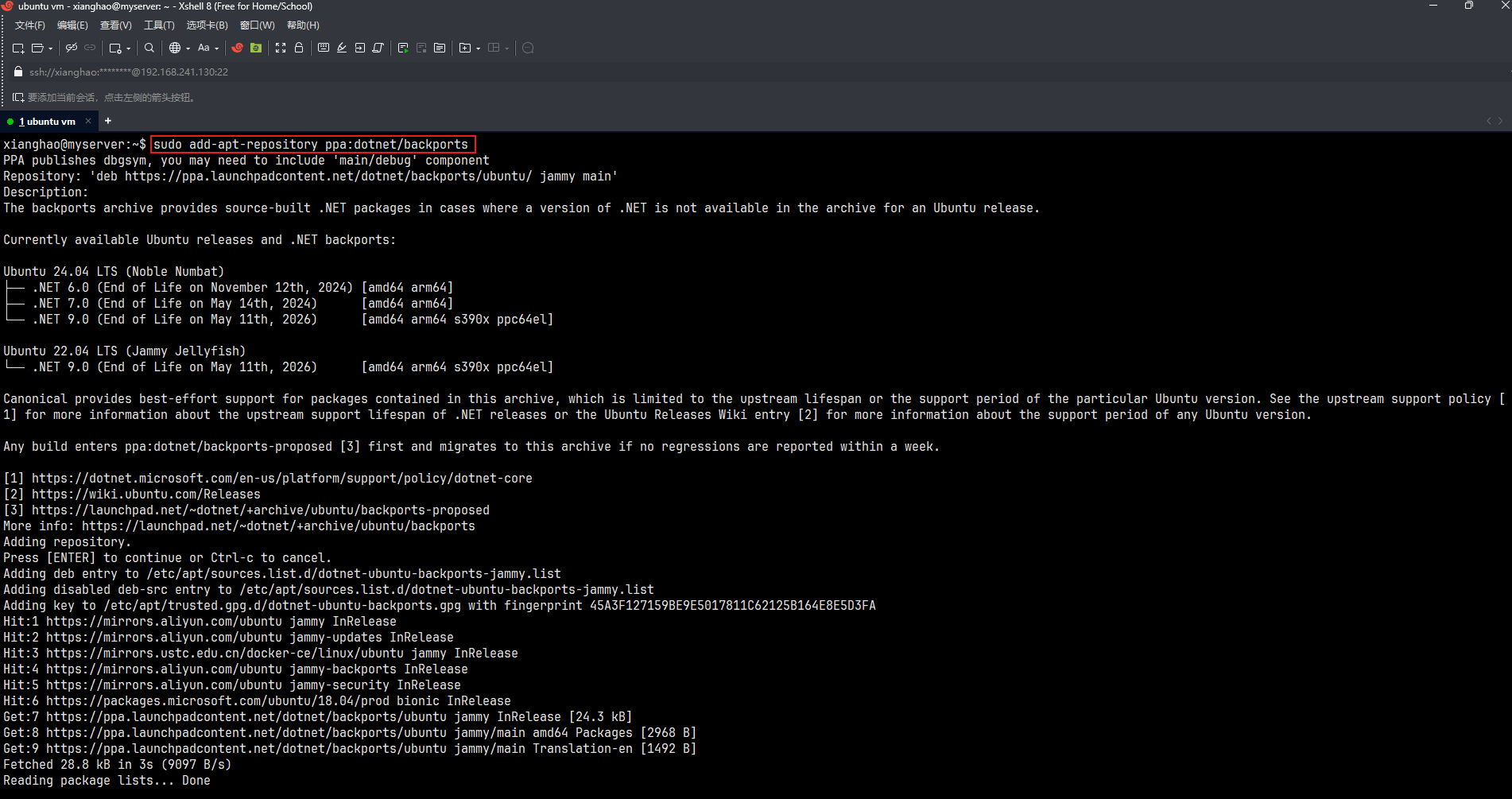Click the new tab group plus icon
The height and width of the screenshot is (799, 1512).
465,48
